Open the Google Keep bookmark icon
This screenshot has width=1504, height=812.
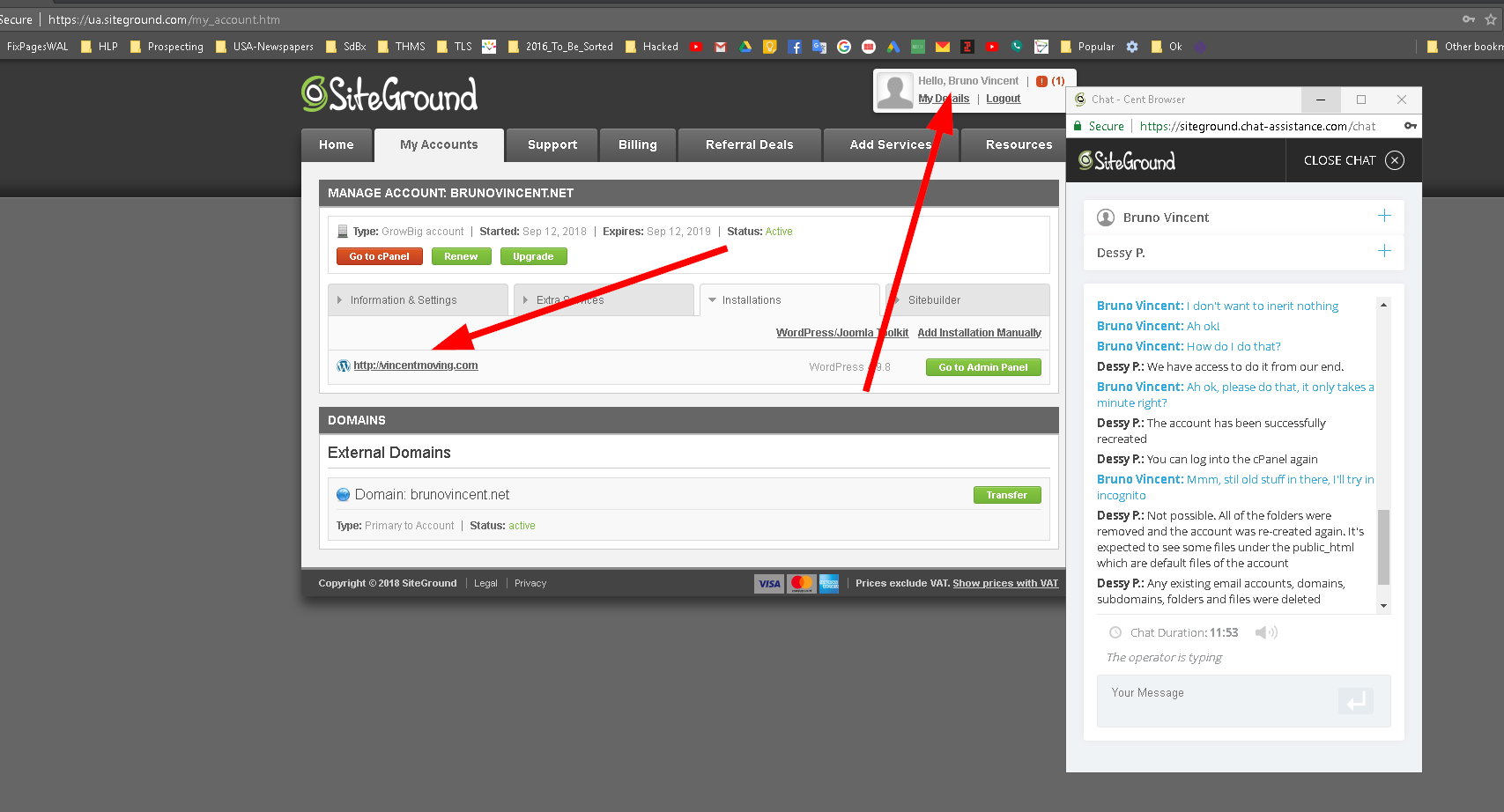770,47
